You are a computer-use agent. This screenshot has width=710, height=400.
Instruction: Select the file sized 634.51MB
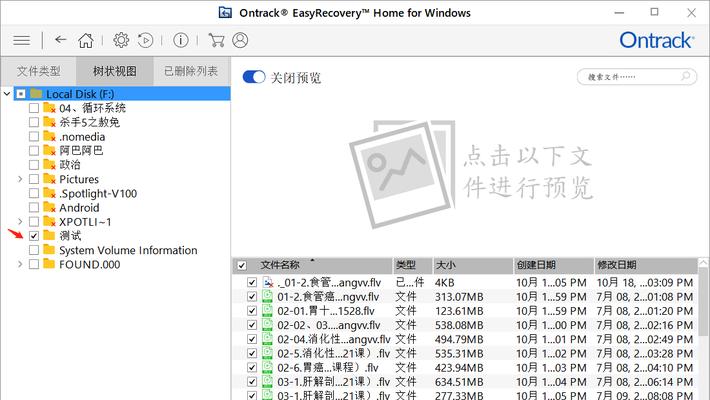click(x=465, y=382)
